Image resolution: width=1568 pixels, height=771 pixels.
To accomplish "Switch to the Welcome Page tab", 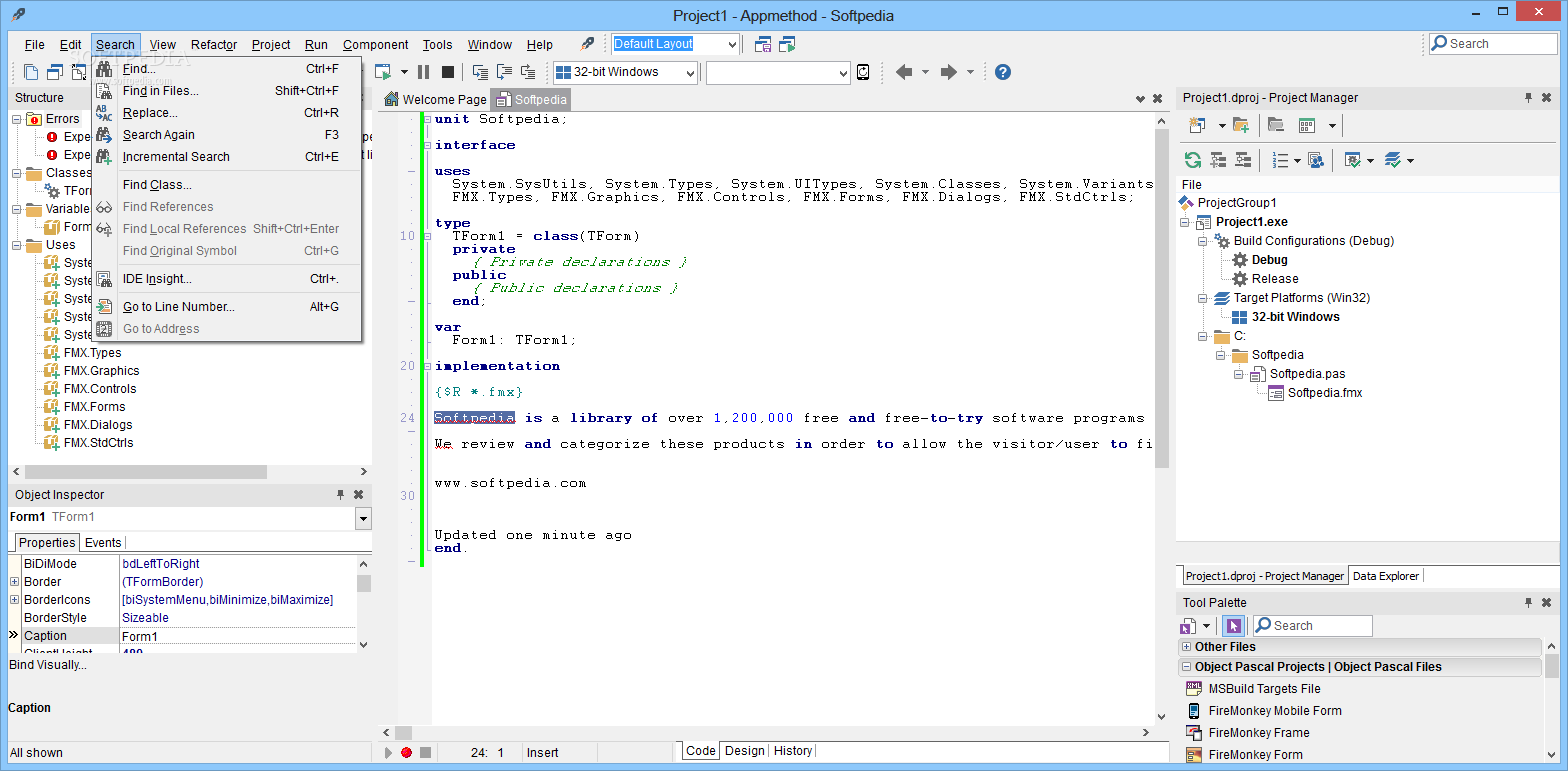I will (x=436, y=99).
